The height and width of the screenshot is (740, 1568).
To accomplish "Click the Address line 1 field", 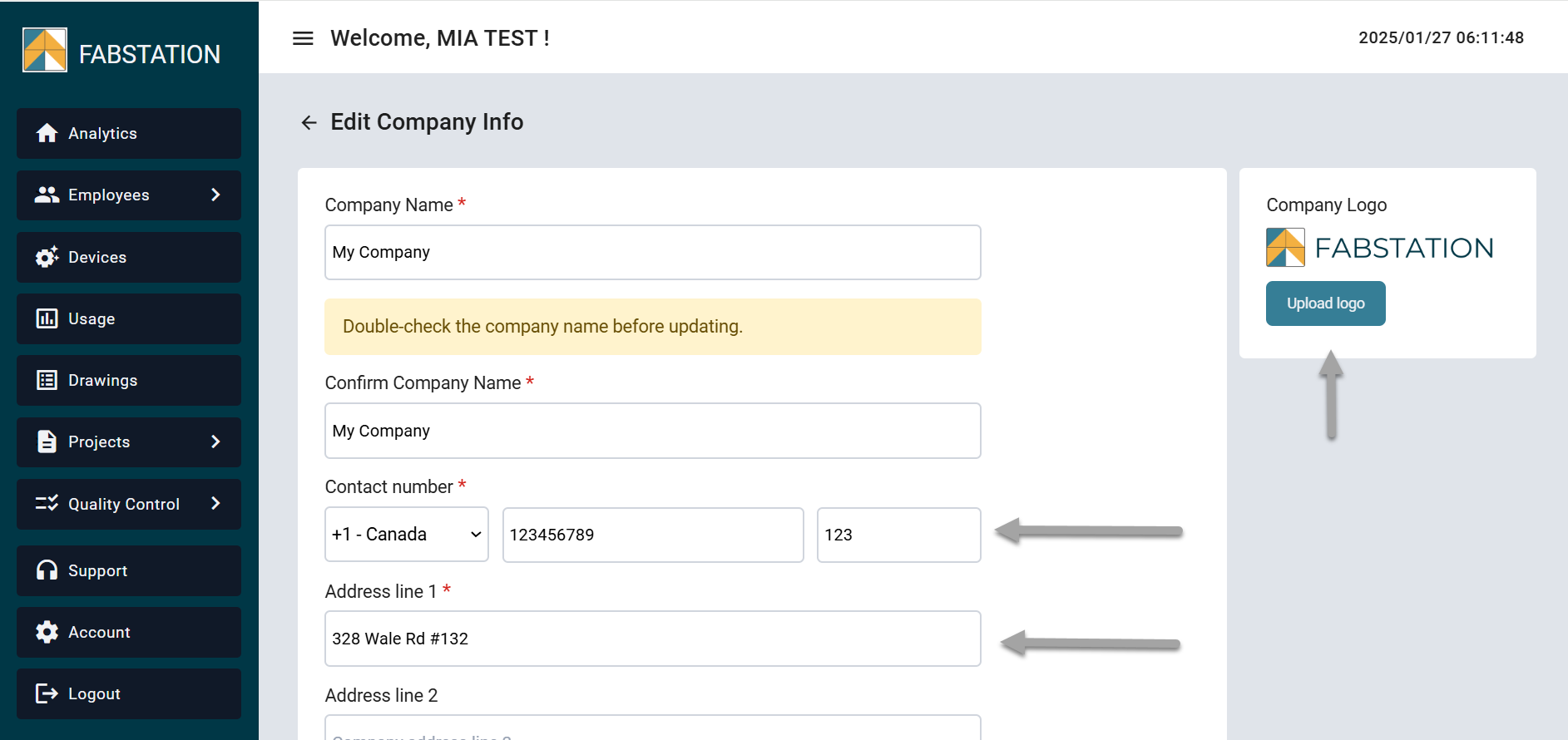I will (652, 639).
